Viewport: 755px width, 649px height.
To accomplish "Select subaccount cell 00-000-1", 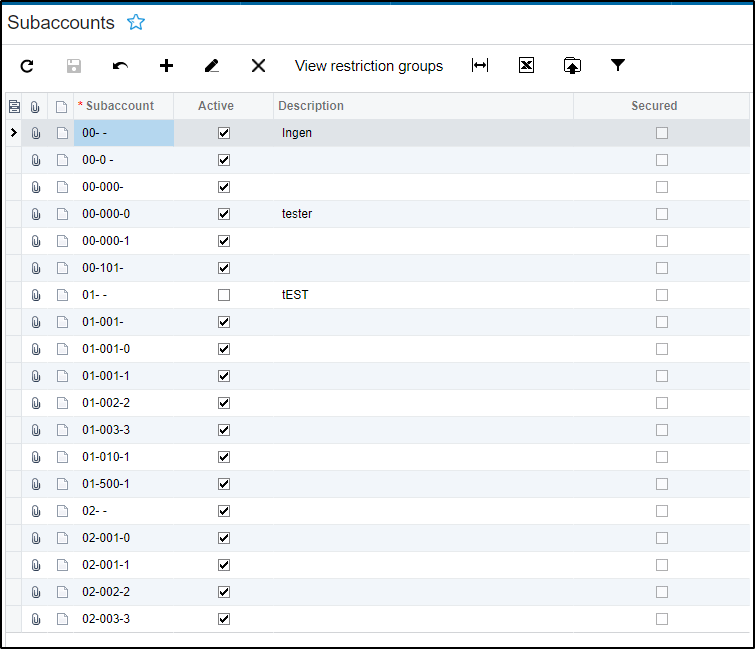I will click(124, 241).
